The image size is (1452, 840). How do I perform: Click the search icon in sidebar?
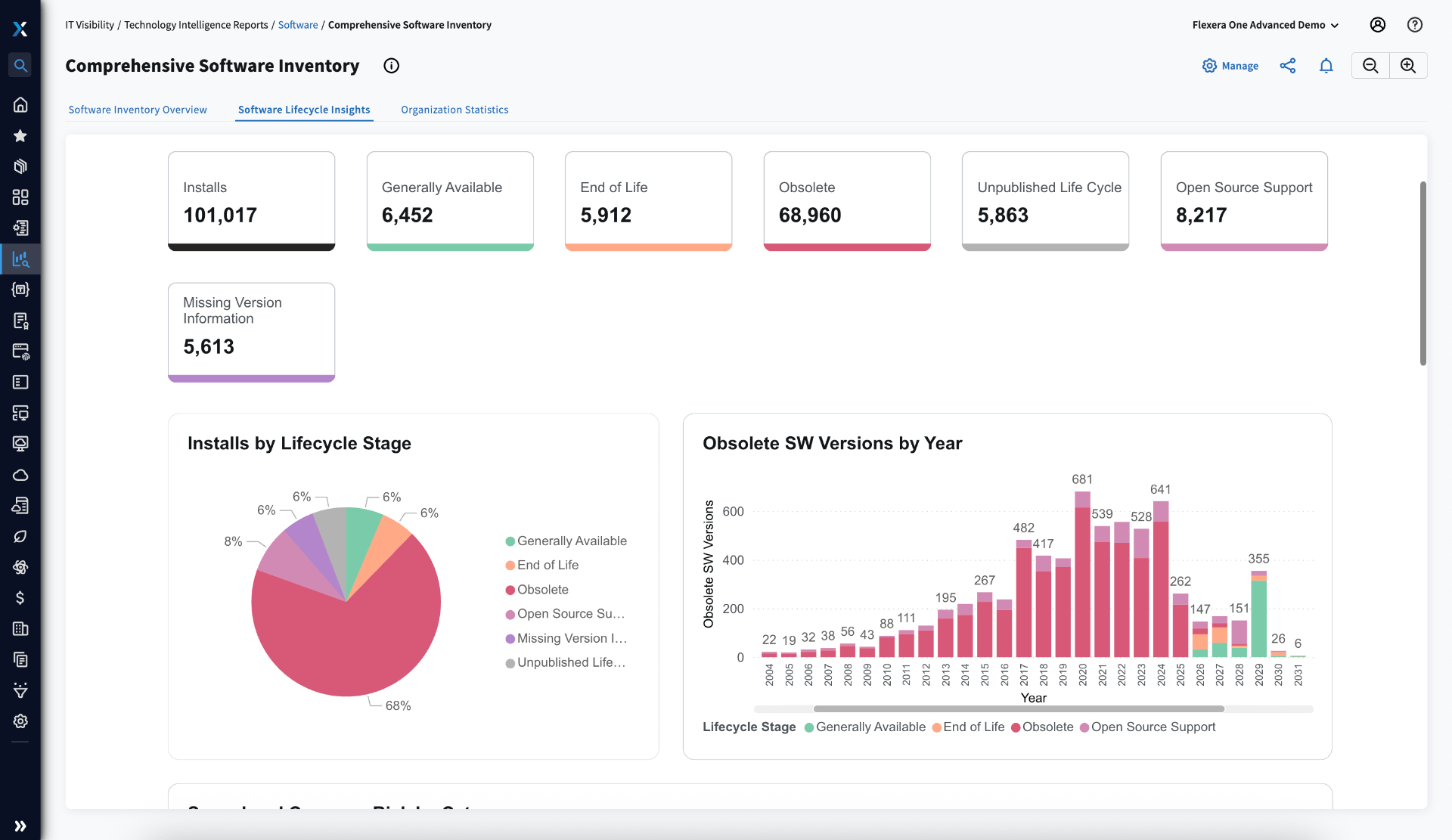[x=20, y=66]
